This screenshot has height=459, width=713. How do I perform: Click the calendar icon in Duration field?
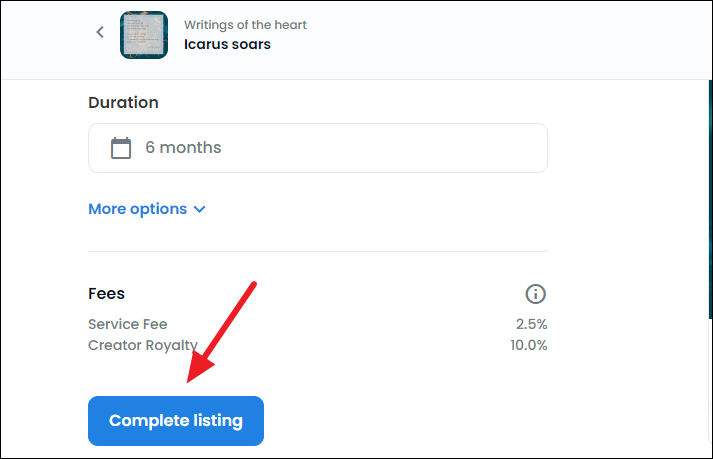pos(121,148)
